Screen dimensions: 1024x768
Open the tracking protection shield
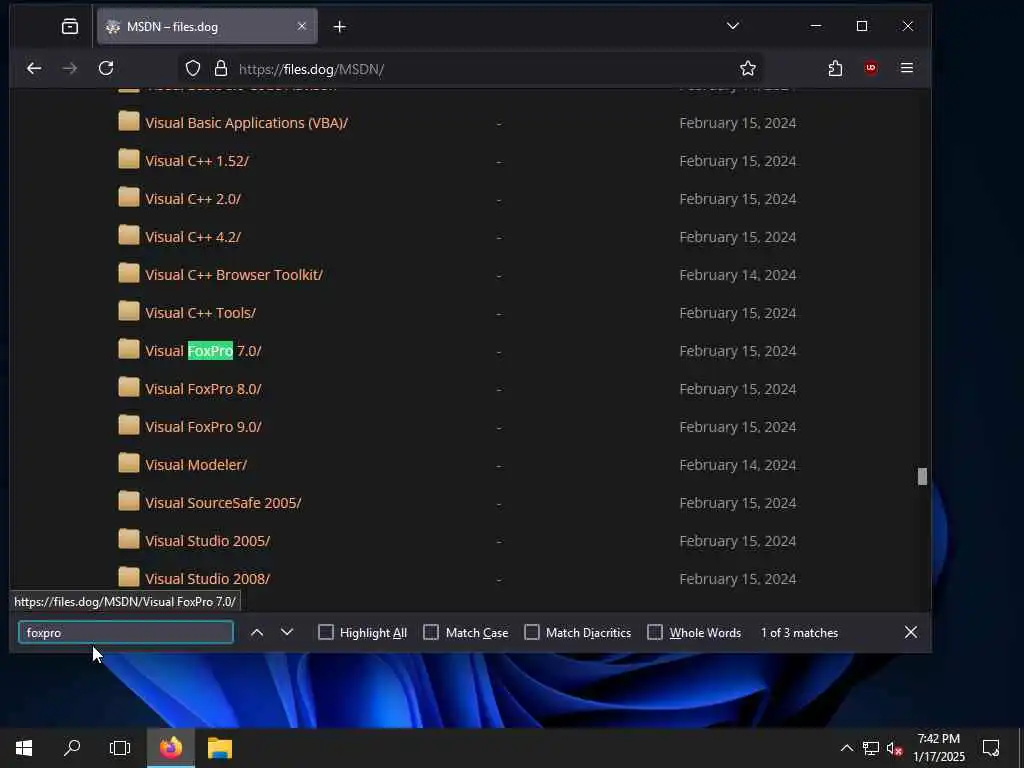point(193,69)
